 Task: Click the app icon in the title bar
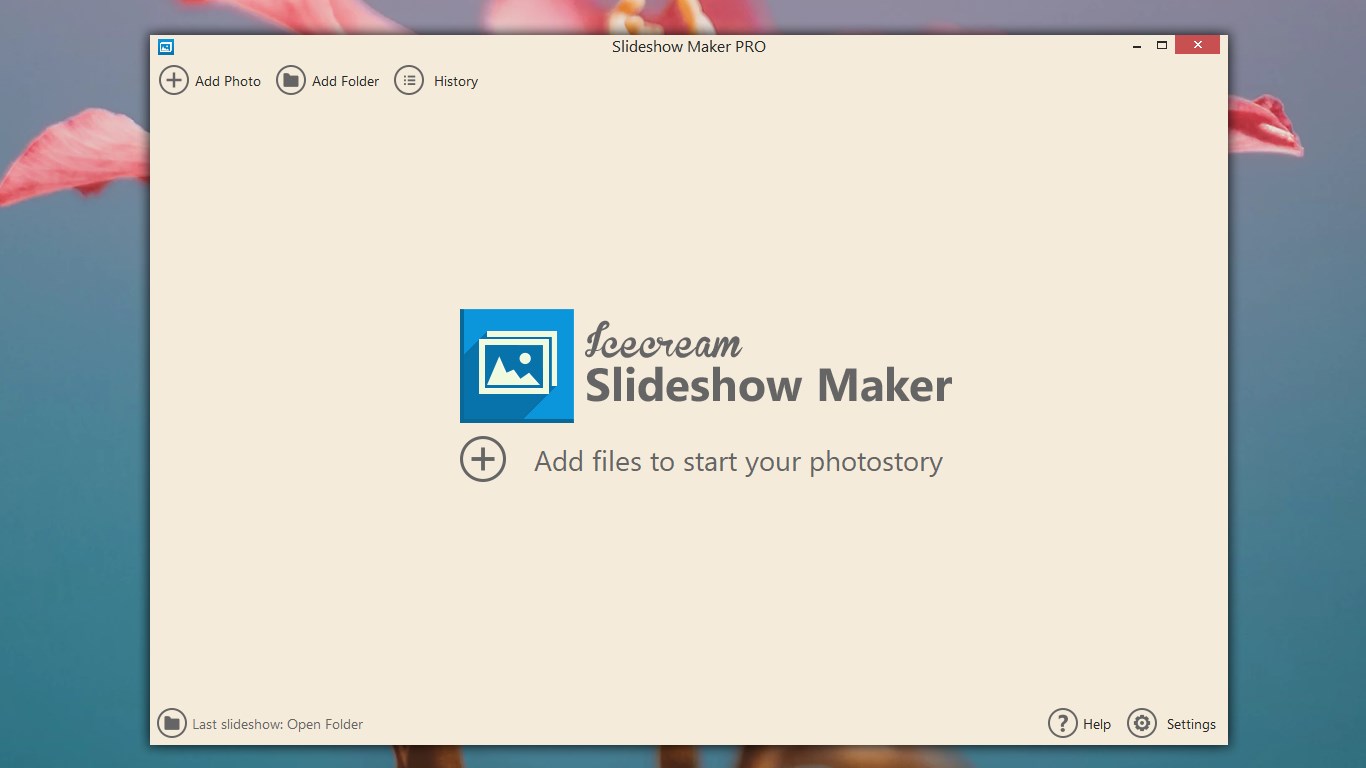click(x=166, y=47)
